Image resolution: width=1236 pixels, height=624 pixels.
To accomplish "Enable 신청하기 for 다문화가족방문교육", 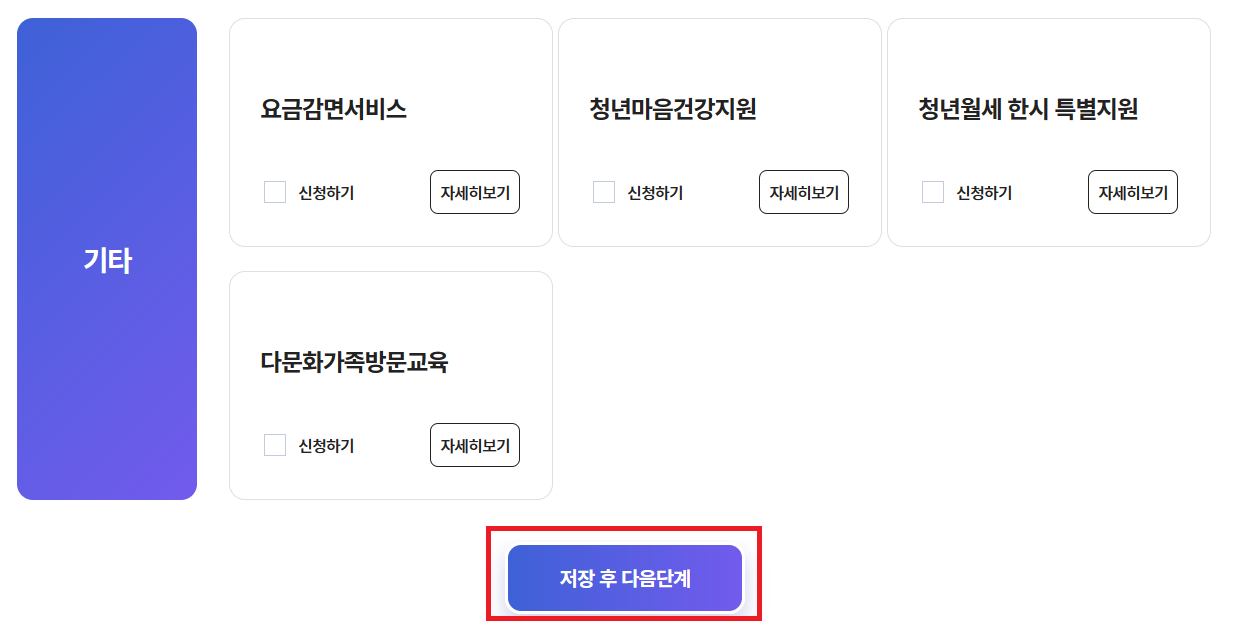I will [275, 445].
